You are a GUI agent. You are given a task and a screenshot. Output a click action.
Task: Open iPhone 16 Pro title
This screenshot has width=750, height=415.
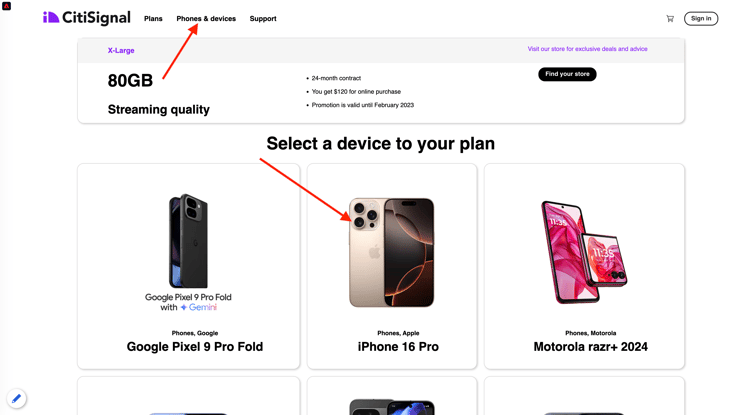398,347
